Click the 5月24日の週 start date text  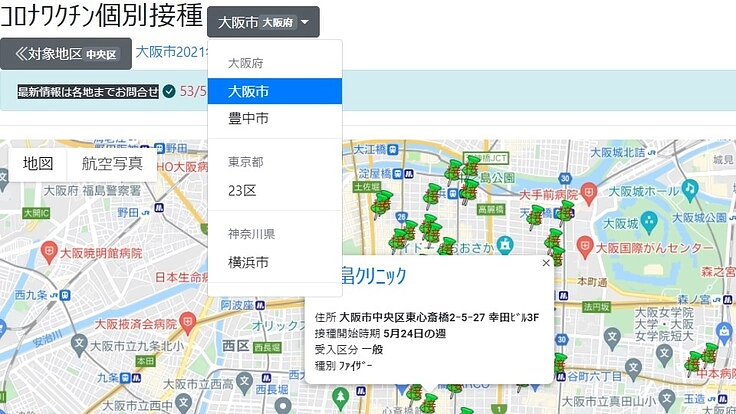click(x=414, y=334)
